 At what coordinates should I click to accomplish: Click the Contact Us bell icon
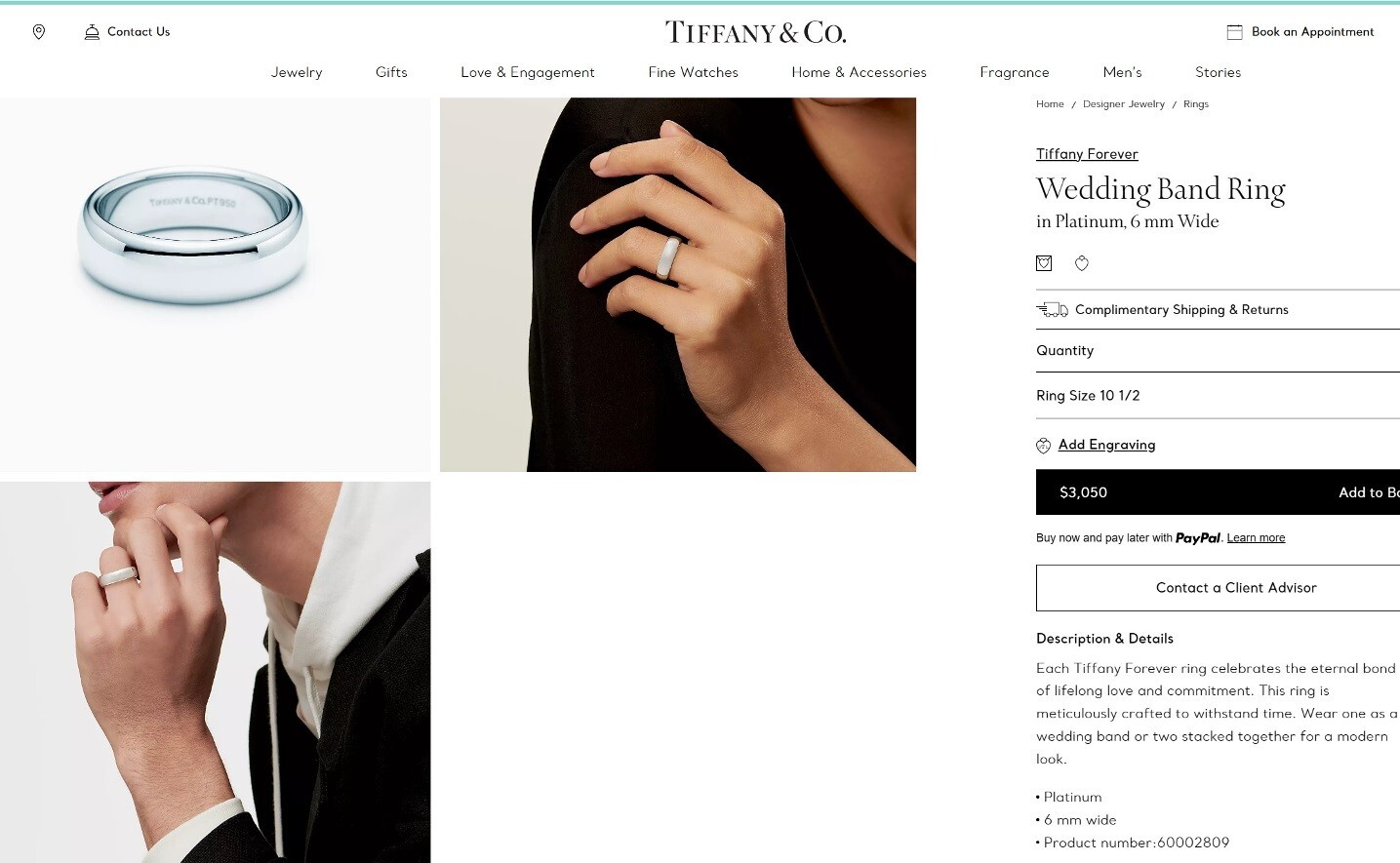tap(92, 32)
